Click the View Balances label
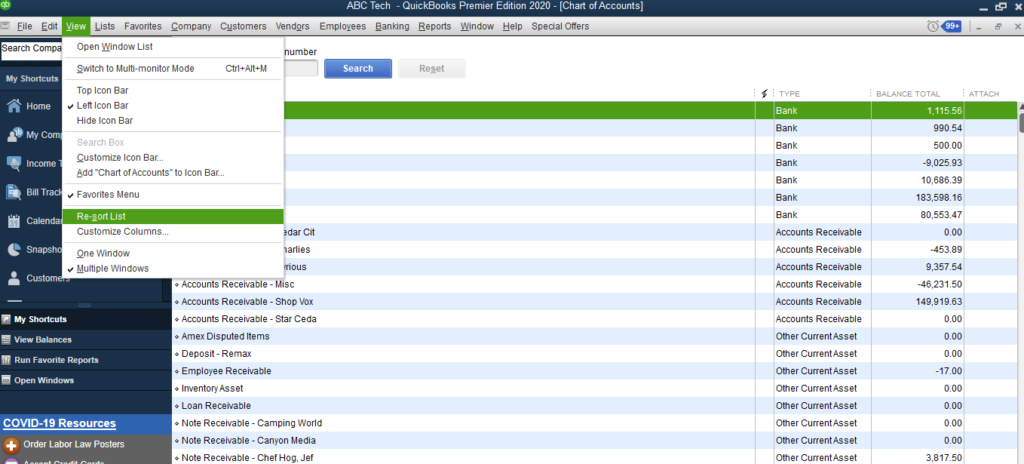 pyautogui.click(x=43, y=340)
